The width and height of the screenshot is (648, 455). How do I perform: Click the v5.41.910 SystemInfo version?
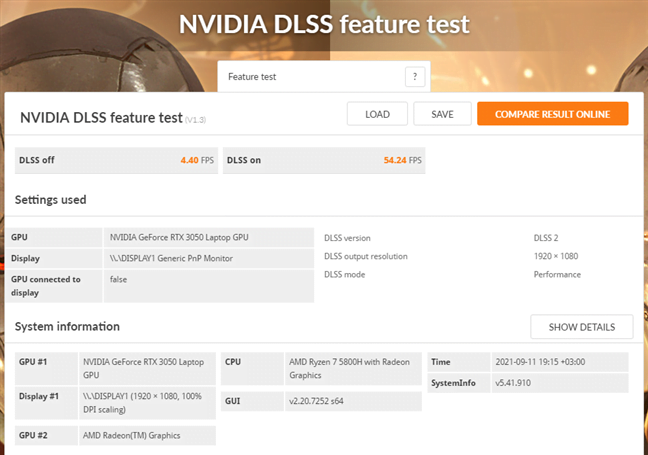click(513, 383)
